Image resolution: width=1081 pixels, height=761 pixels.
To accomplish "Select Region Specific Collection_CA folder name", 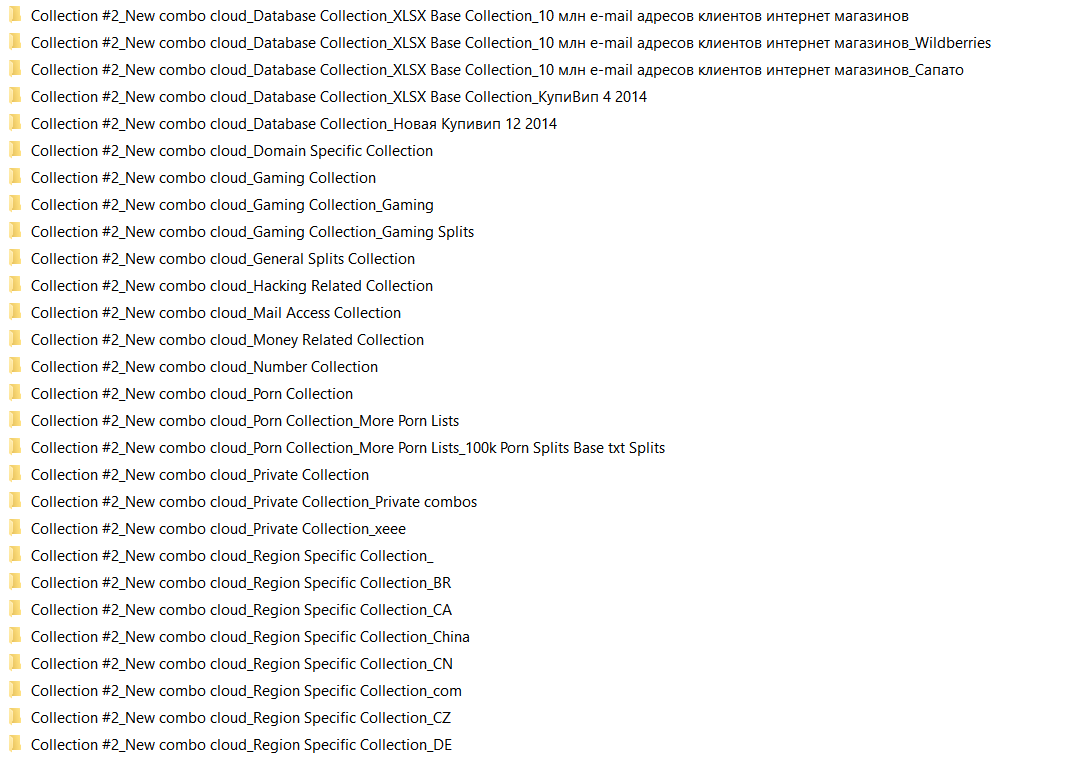I will point(241,610).
